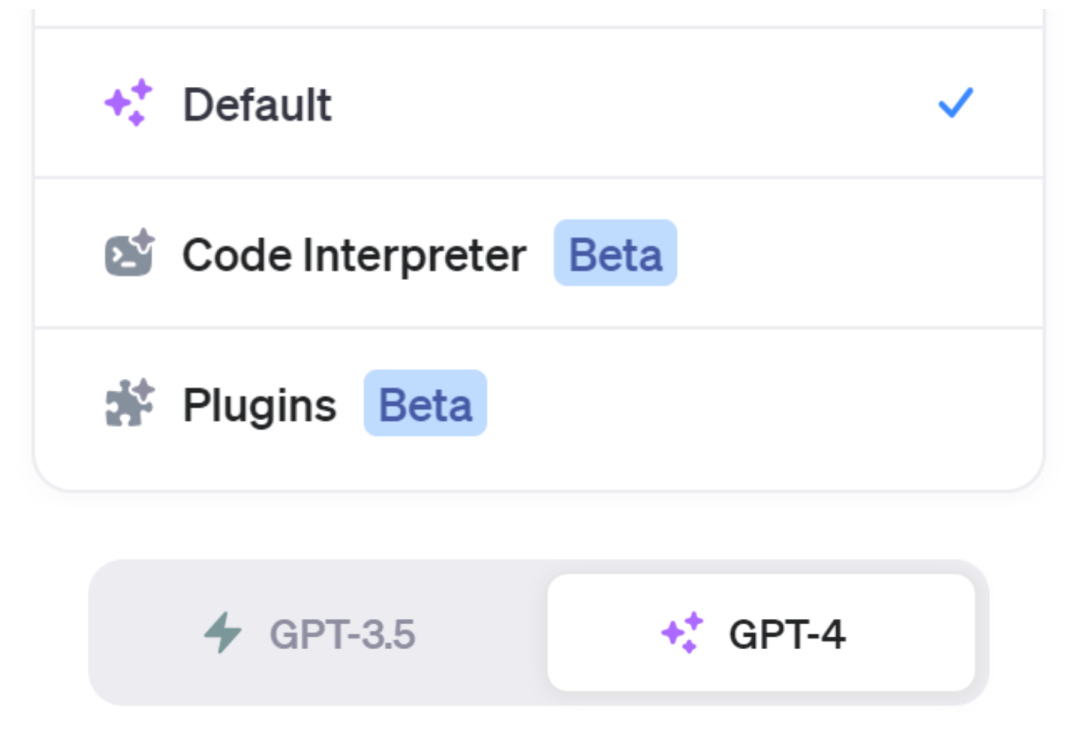Click Beta badge next to Code Interpreter
Image resolution: width=1080 pixels, height=745 pixels.
click(x=615, y=254)
